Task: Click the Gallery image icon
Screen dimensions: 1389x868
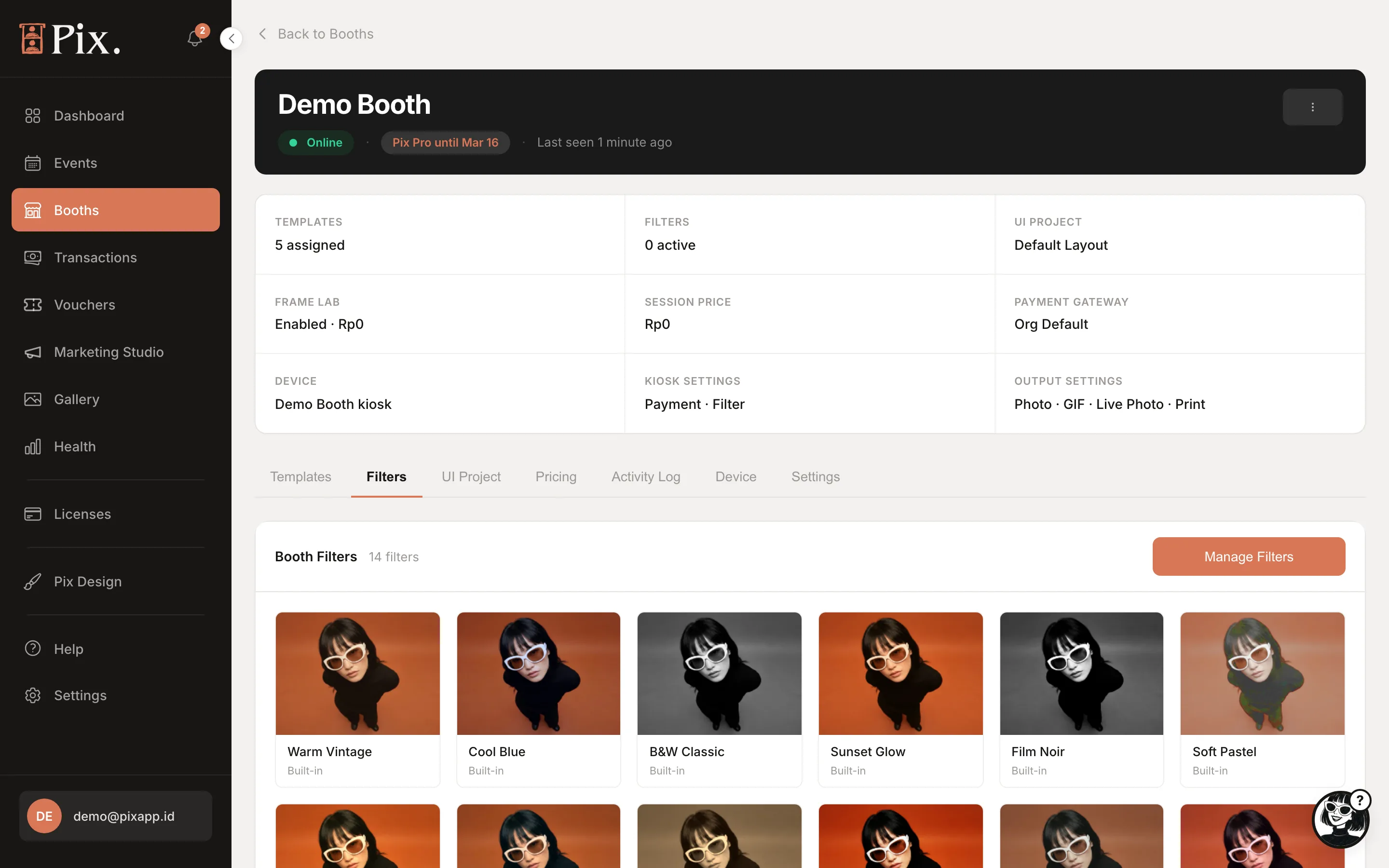Action: [33, 399]
